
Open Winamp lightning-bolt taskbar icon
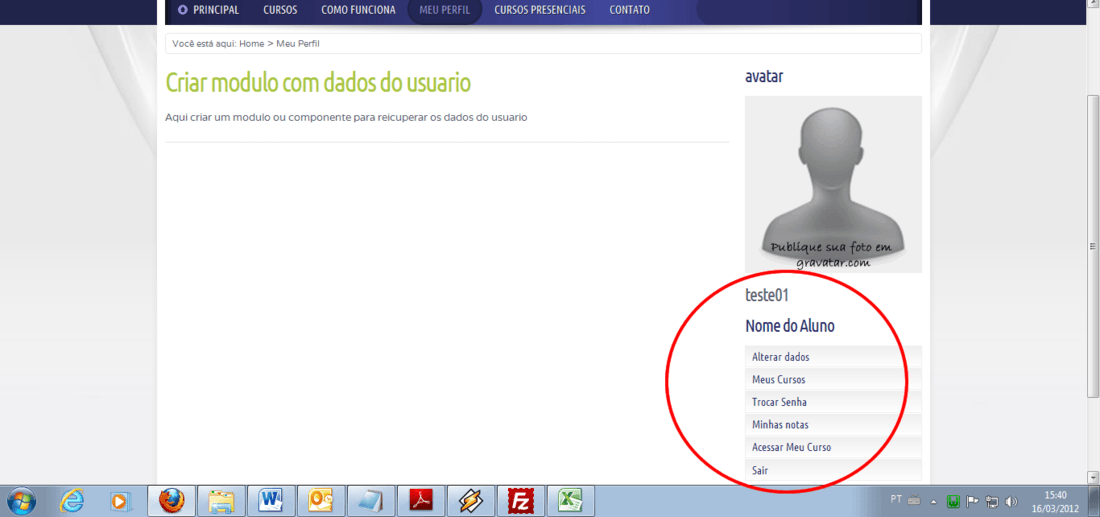(470, 501)
